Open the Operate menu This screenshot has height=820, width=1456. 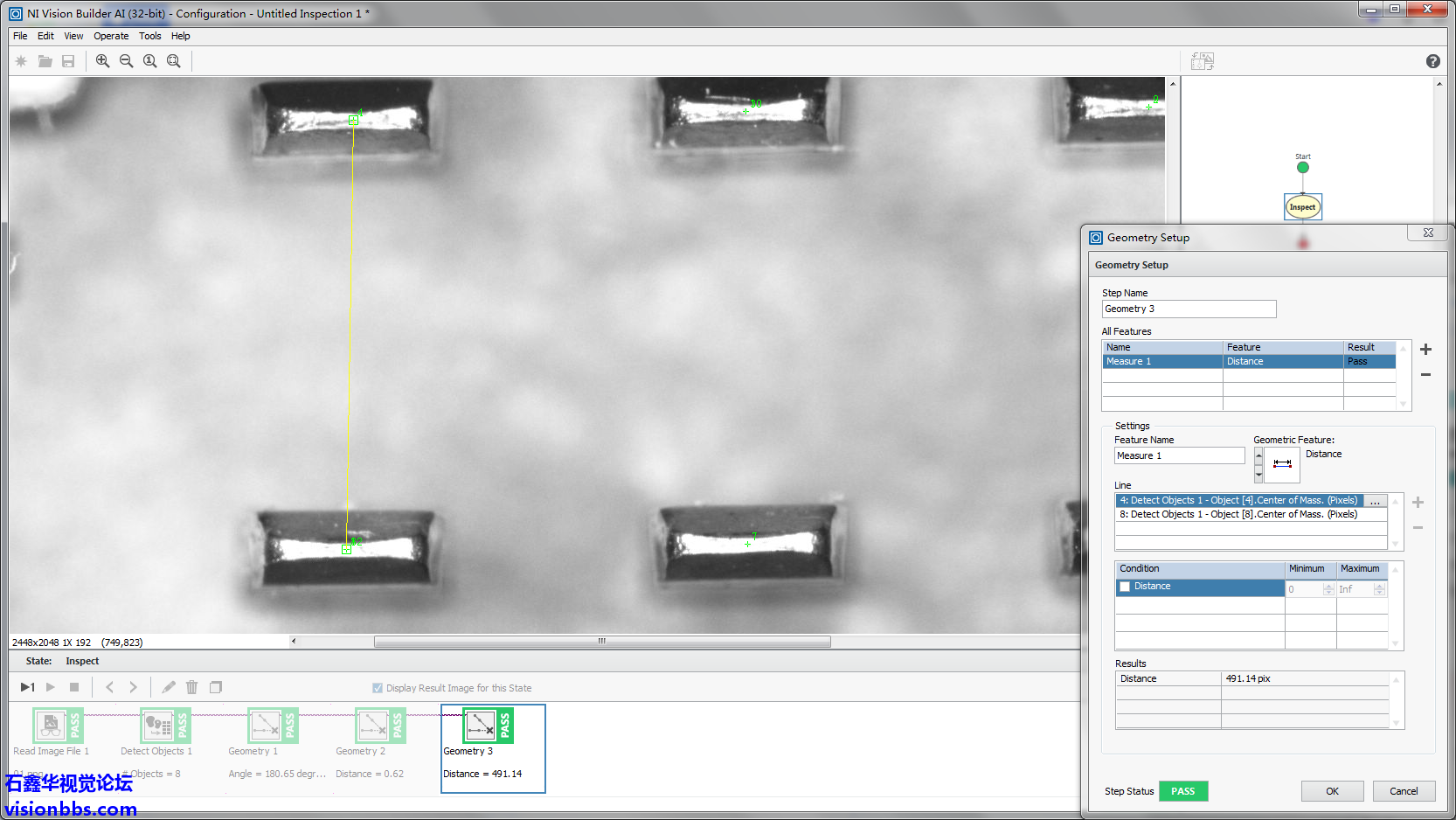111,36
